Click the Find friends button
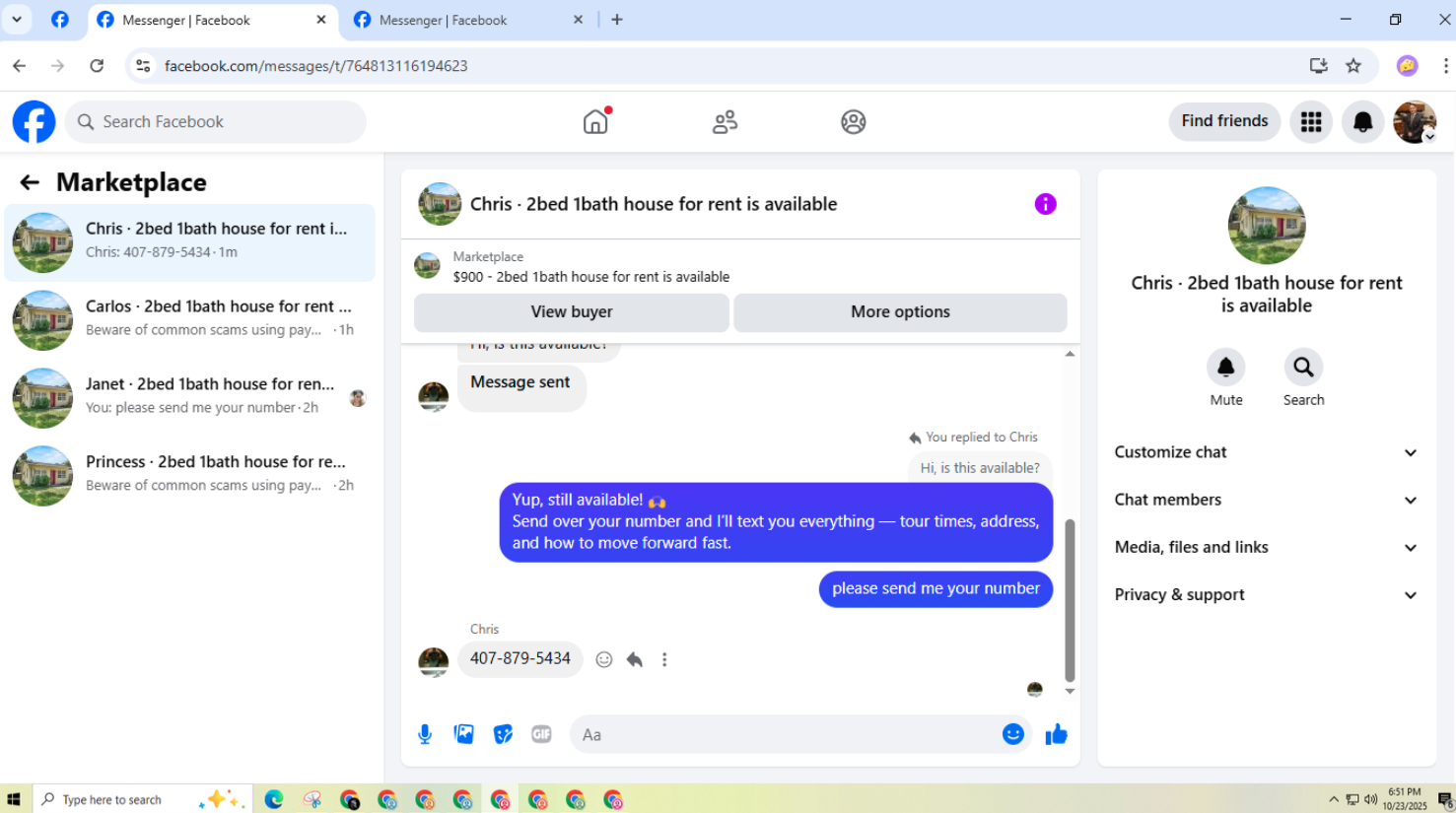This screenshot has height=813, width=1456. [x=1224, y=121]
